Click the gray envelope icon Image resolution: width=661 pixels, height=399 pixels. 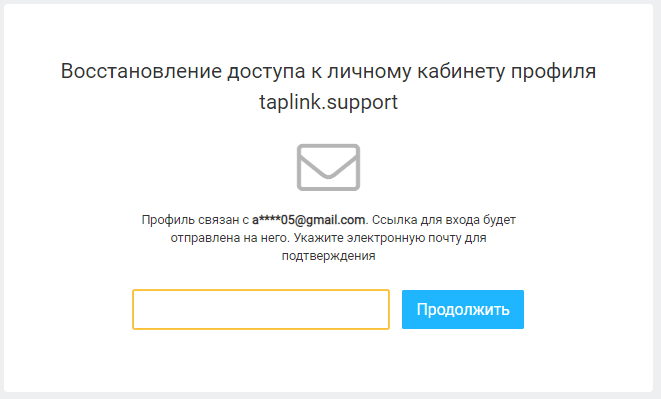[x=328, y=167]
